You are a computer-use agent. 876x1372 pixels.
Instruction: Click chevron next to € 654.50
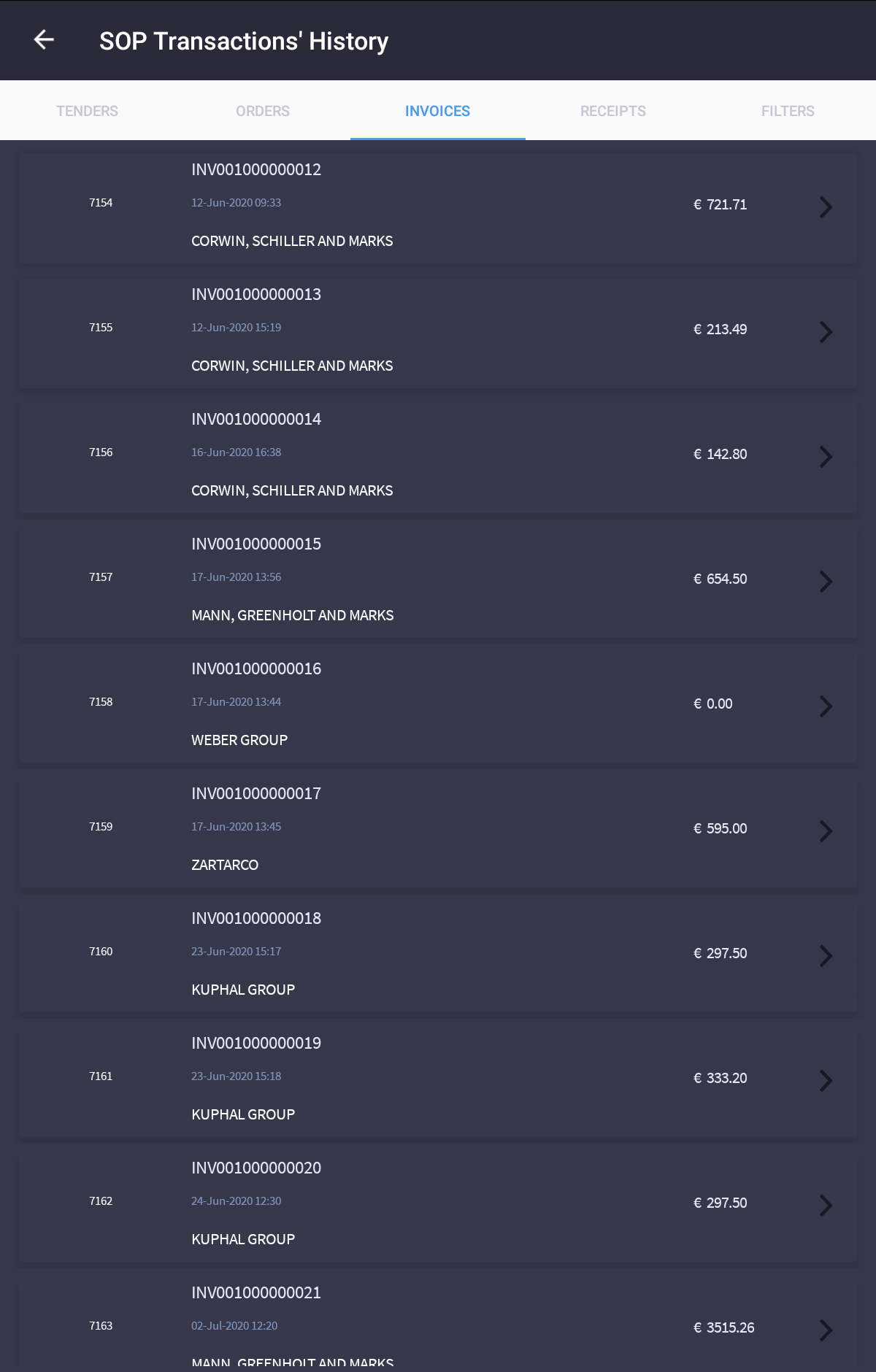(x=826, y=581)
